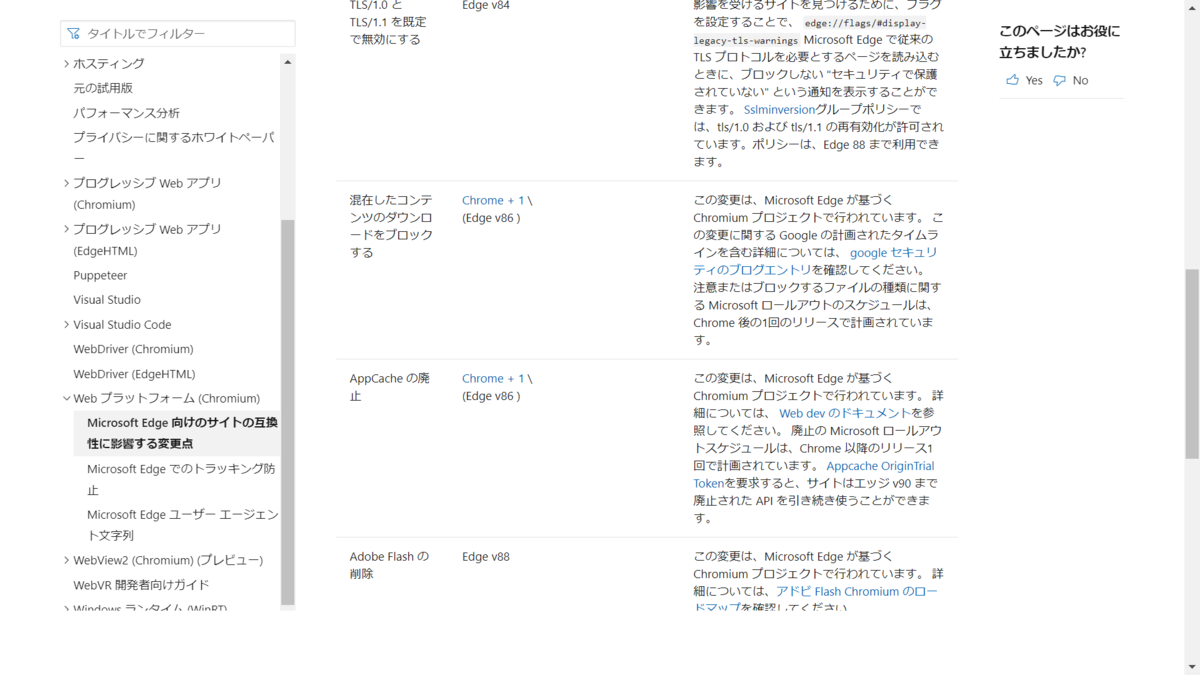This screenshot has height=675, width=1200.
Task: Click the filter funnel icon
Action: [x=73, y=33]
